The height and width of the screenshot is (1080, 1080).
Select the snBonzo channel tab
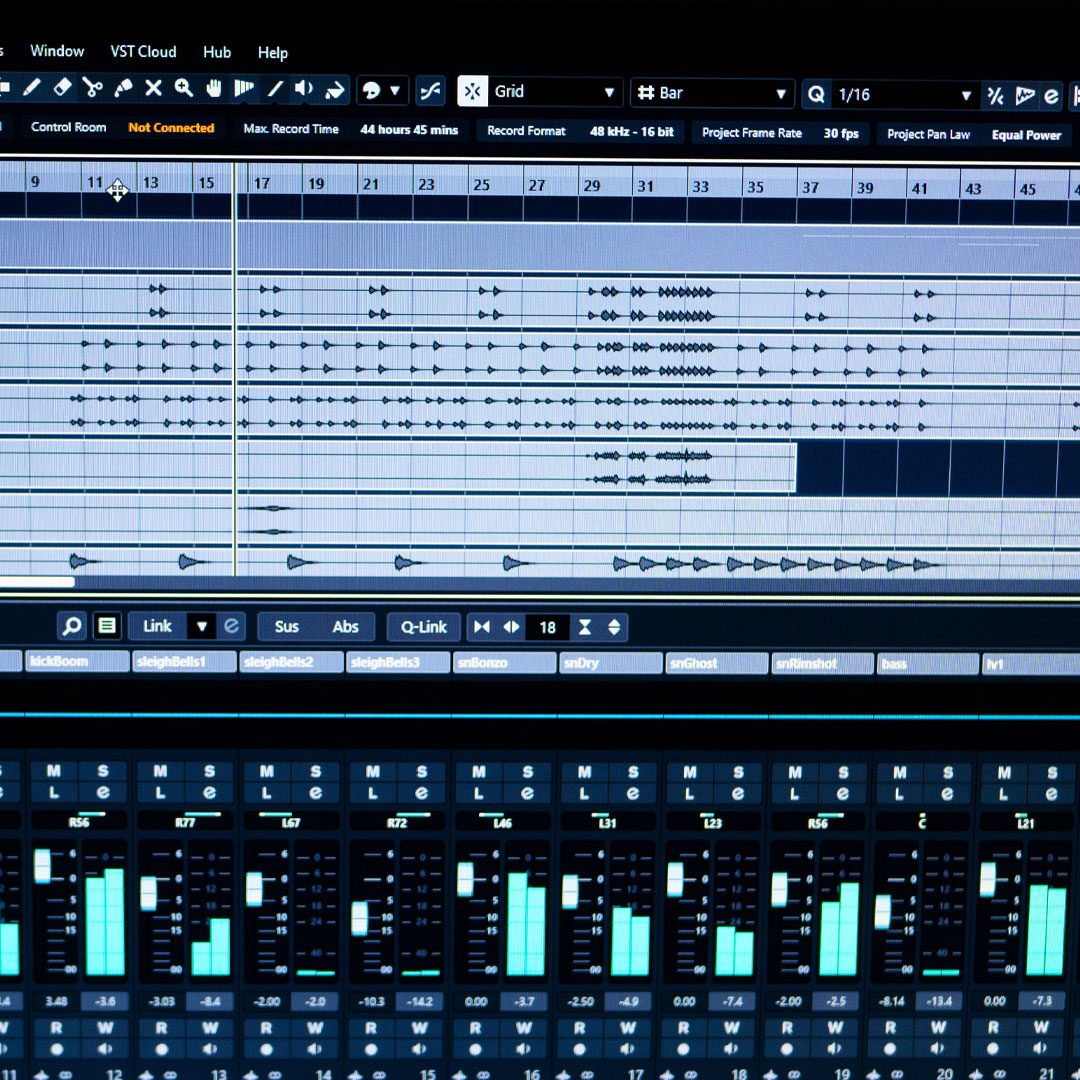pyautogui.click(x=504, y=663)
